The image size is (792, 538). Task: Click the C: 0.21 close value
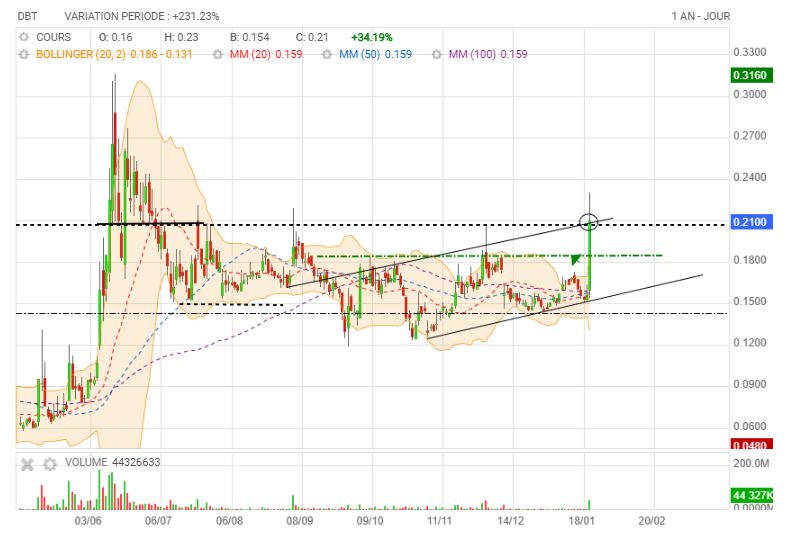click(312, 37)
